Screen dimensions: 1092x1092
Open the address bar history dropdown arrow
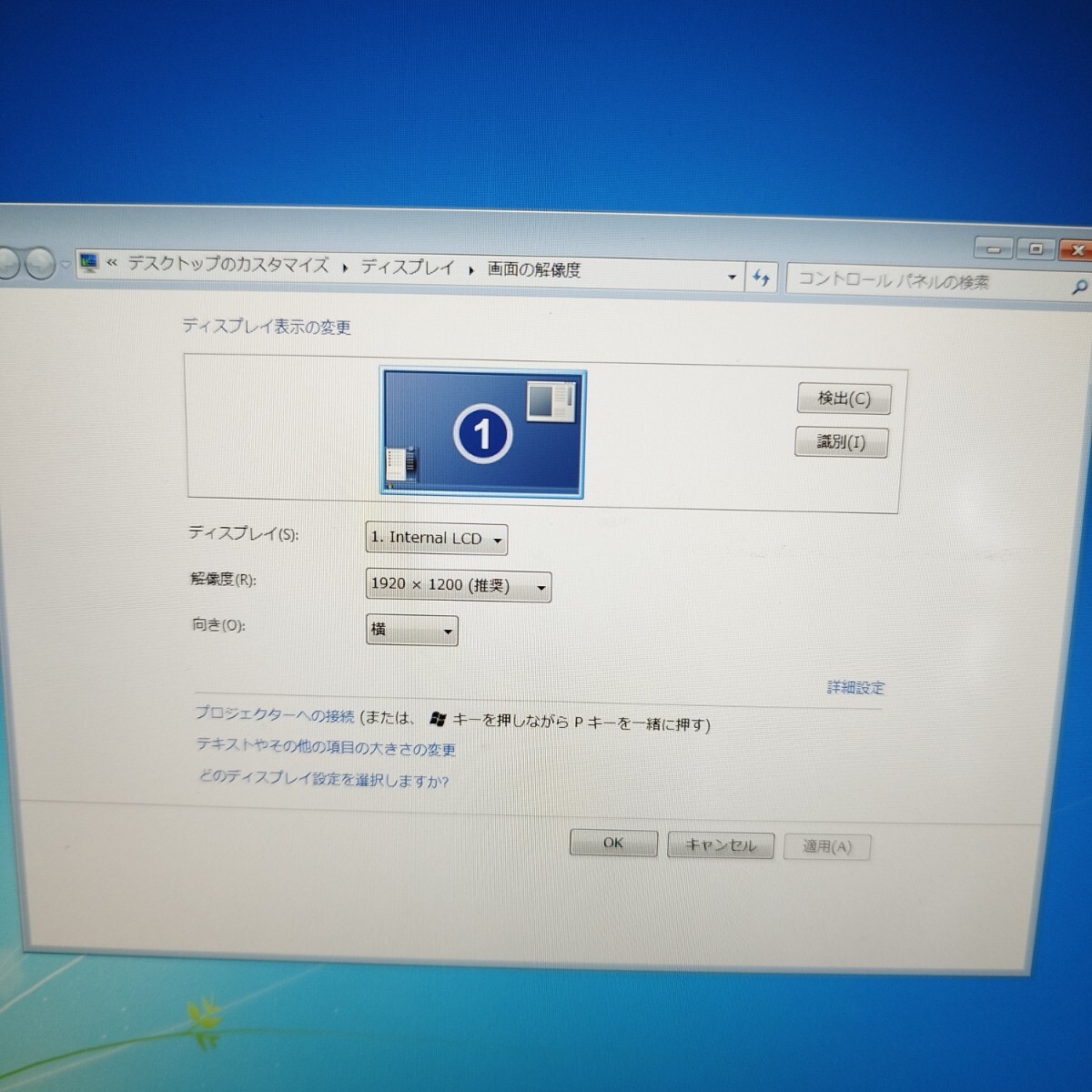point(732,276)
